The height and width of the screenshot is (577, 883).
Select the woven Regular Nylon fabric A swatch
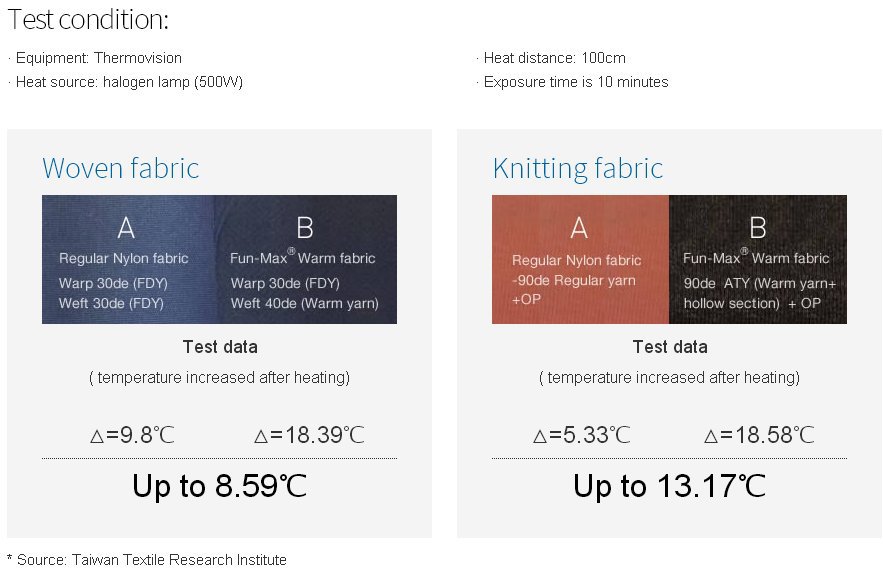pos(128,260)
